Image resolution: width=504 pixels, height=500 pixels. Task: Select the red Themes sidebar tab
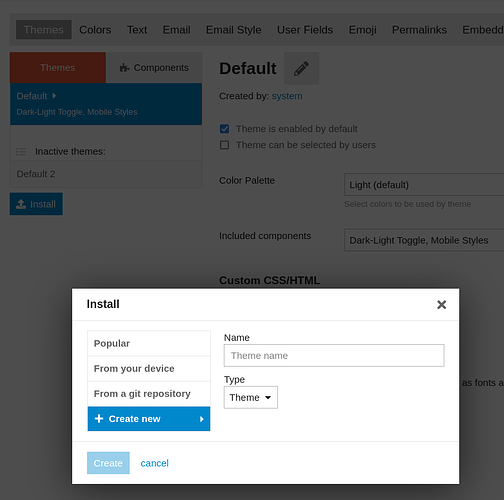coord(58,68)
